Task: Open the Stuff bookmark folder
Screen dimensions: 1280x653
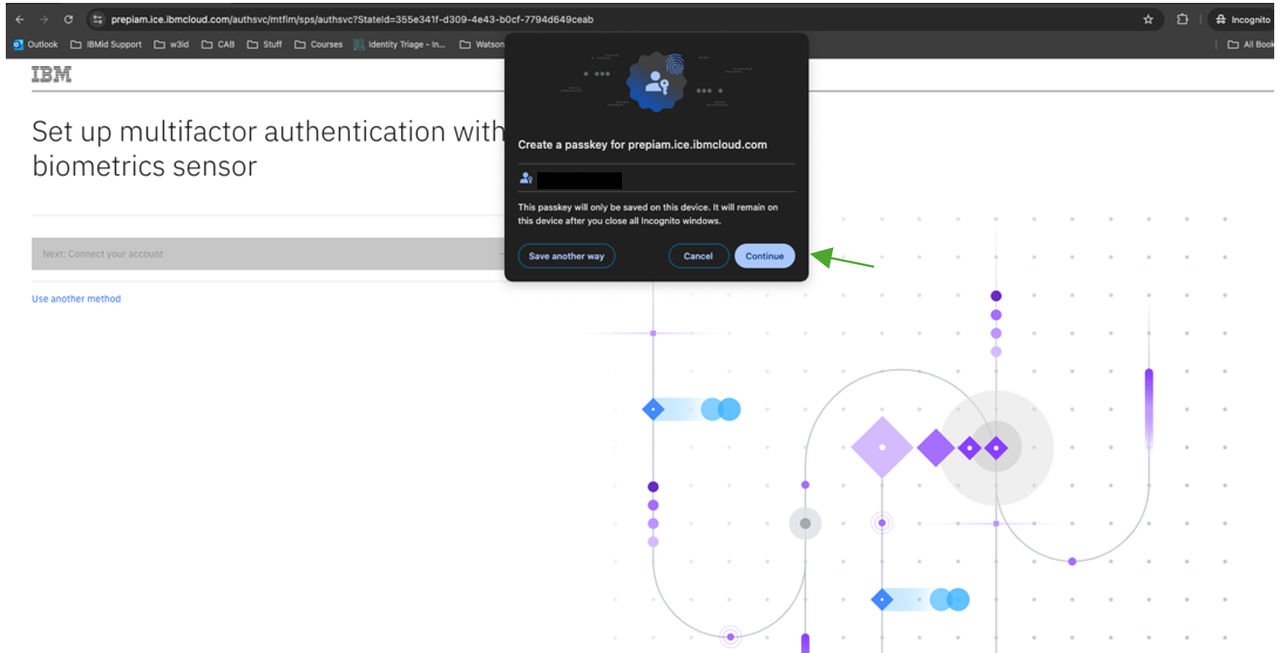Action: (x=265, y=44)
